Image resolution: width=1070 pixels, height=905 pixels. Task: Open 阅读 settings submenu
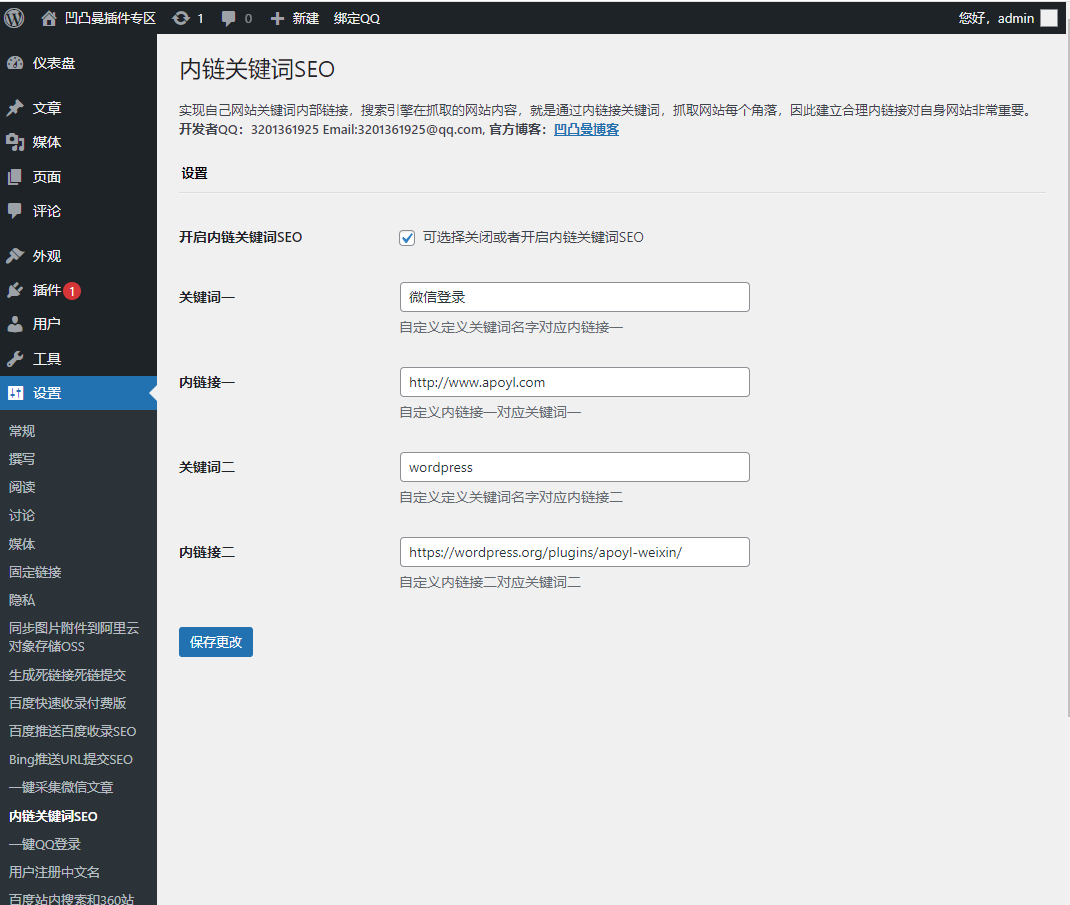[x=22, y=487]
